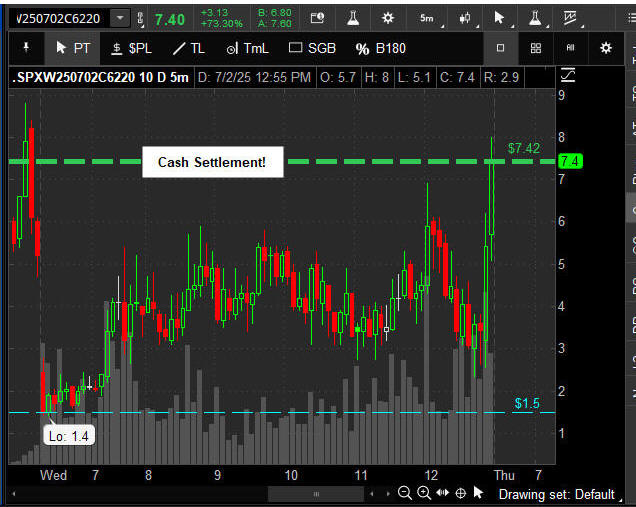Toggle the single chart layout view
Viewport: 636px width, 507px height.
click(500, 48)
